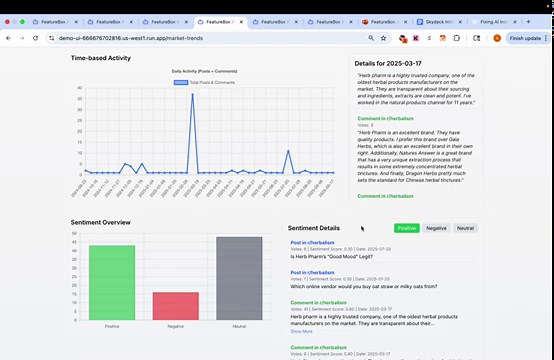Select the FeatureBox tab with red icon

click(x=384, y=22)
